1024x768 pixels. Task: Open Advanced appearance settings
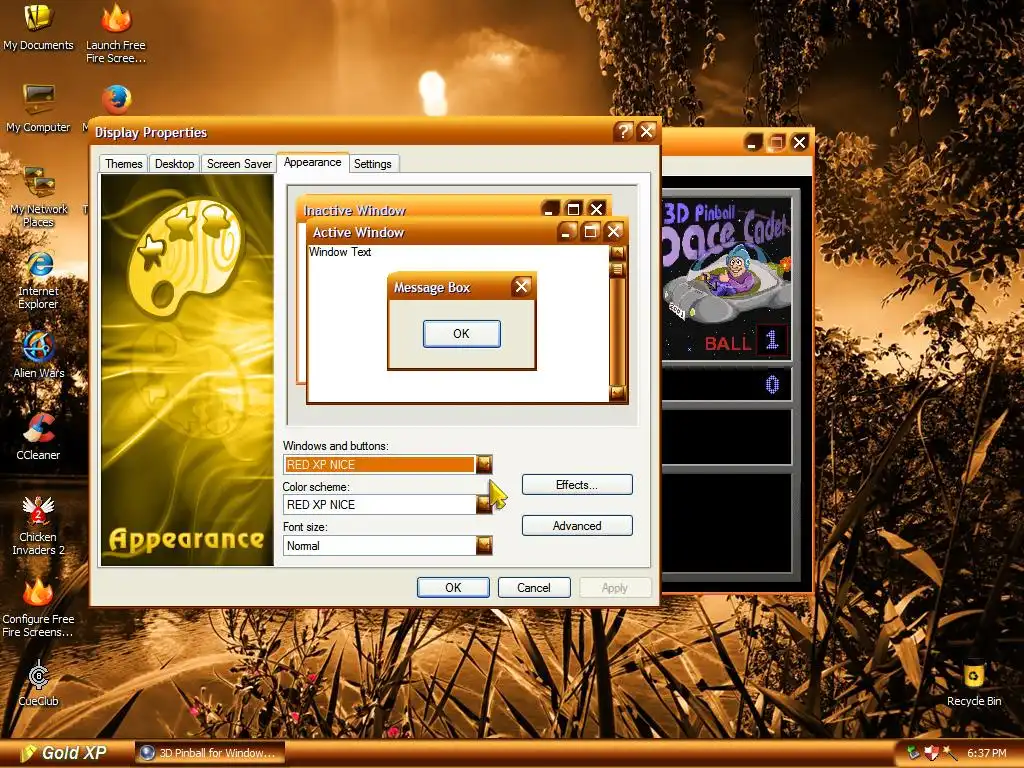click(x=577, y=526)
